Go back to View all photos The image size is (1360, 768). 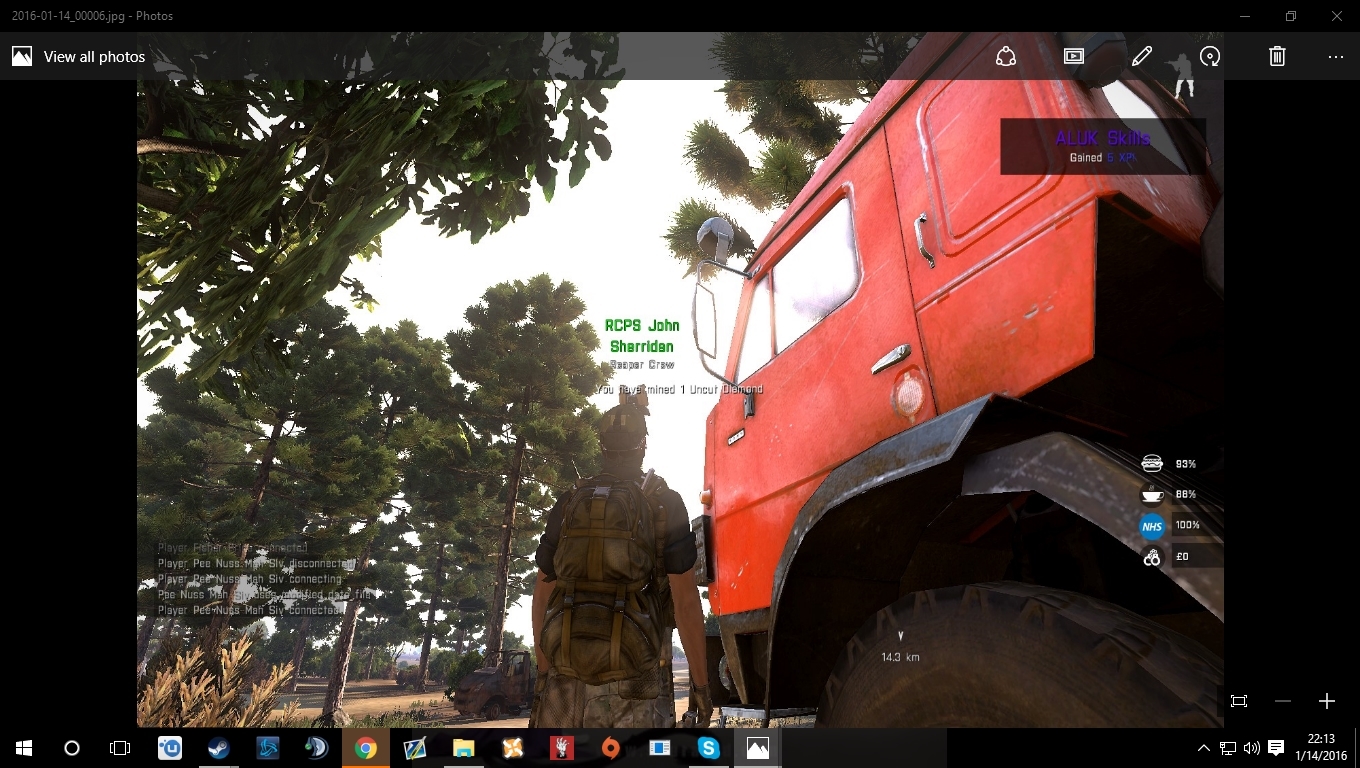click(79, 57)
